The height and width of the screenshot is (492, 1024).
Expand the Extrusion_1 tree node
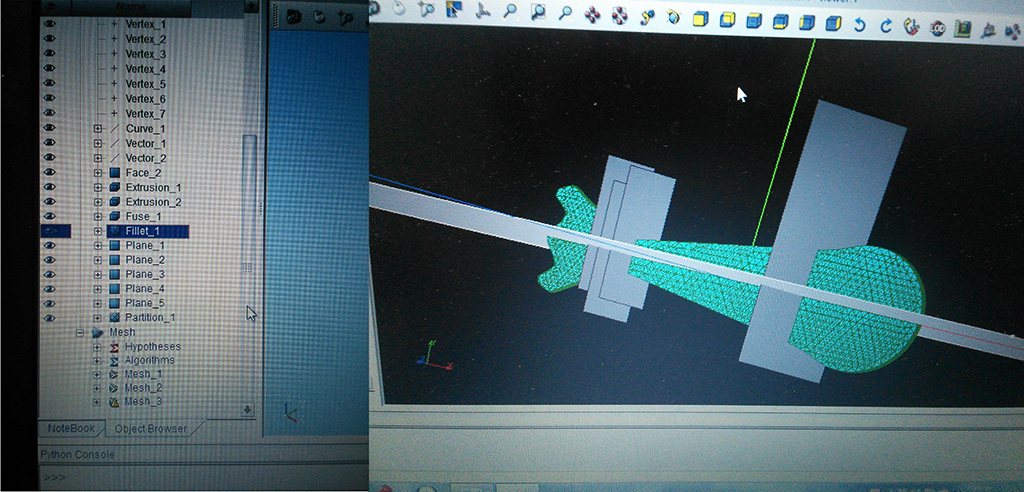[x=98, y=188]
